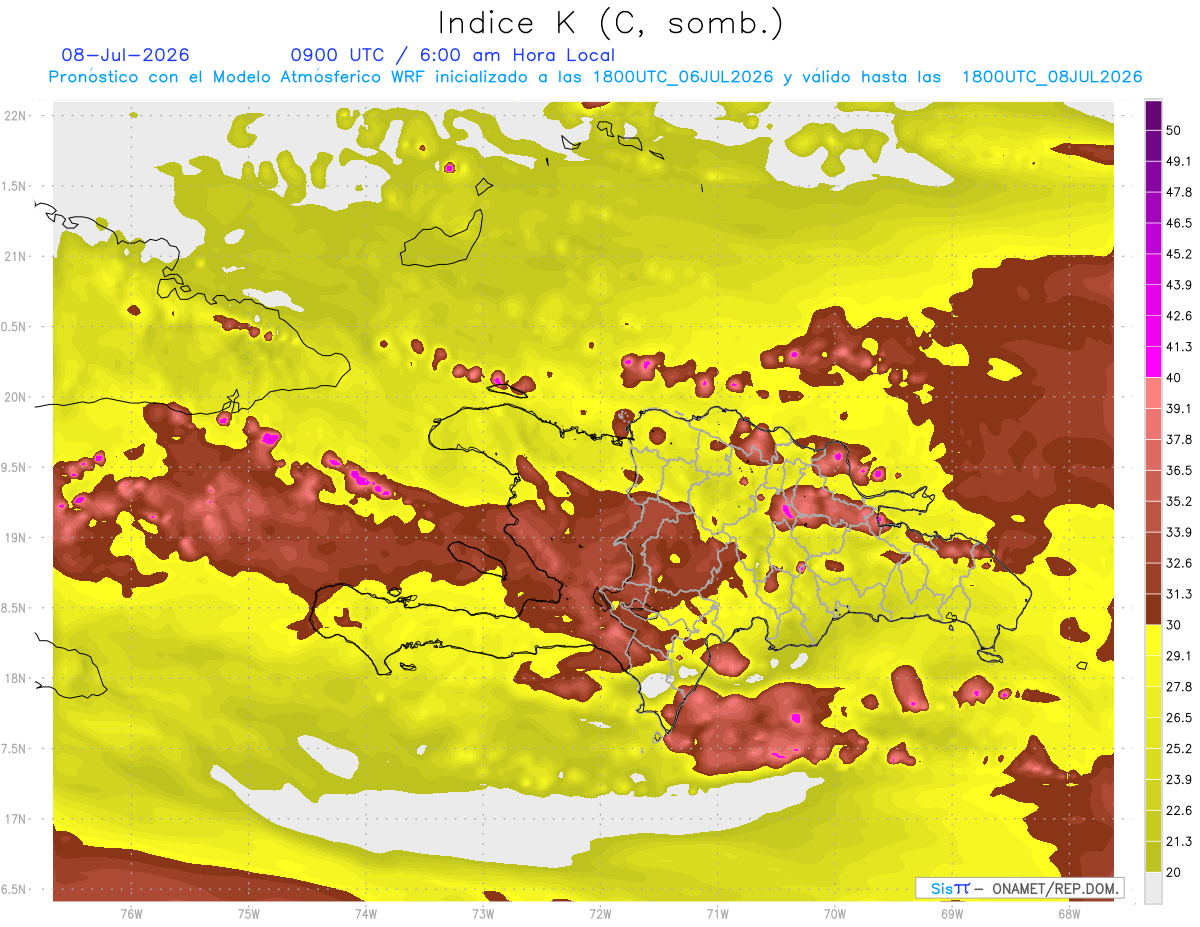Click the colorbar value '50'
Viewport: 1200px width, 927px height.
[x=1175, y=130]
